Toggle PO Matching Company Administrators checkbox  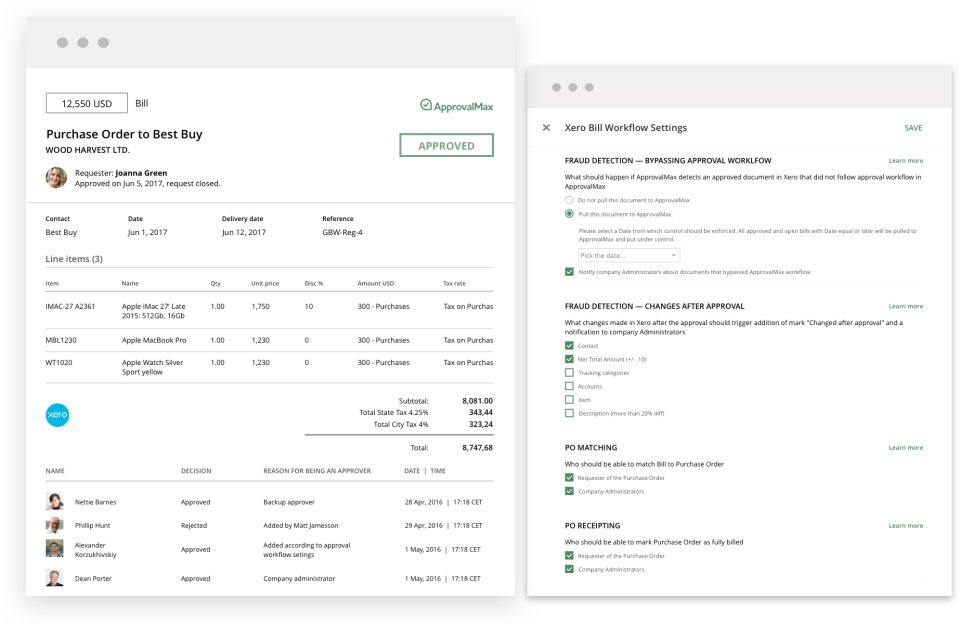(x=569, y=491)
